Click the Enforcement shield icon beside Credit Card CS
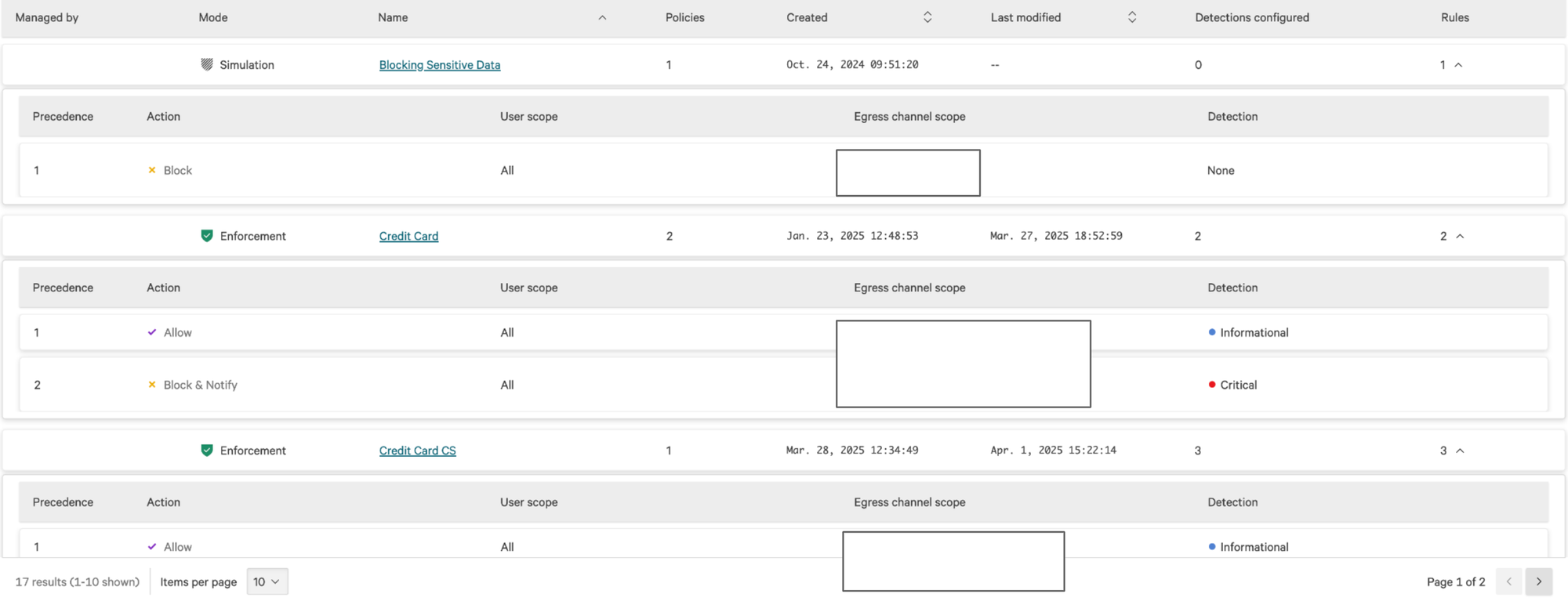Viewport: 1568px width, 601px height. pyautogui.click(x=207, y=450)
